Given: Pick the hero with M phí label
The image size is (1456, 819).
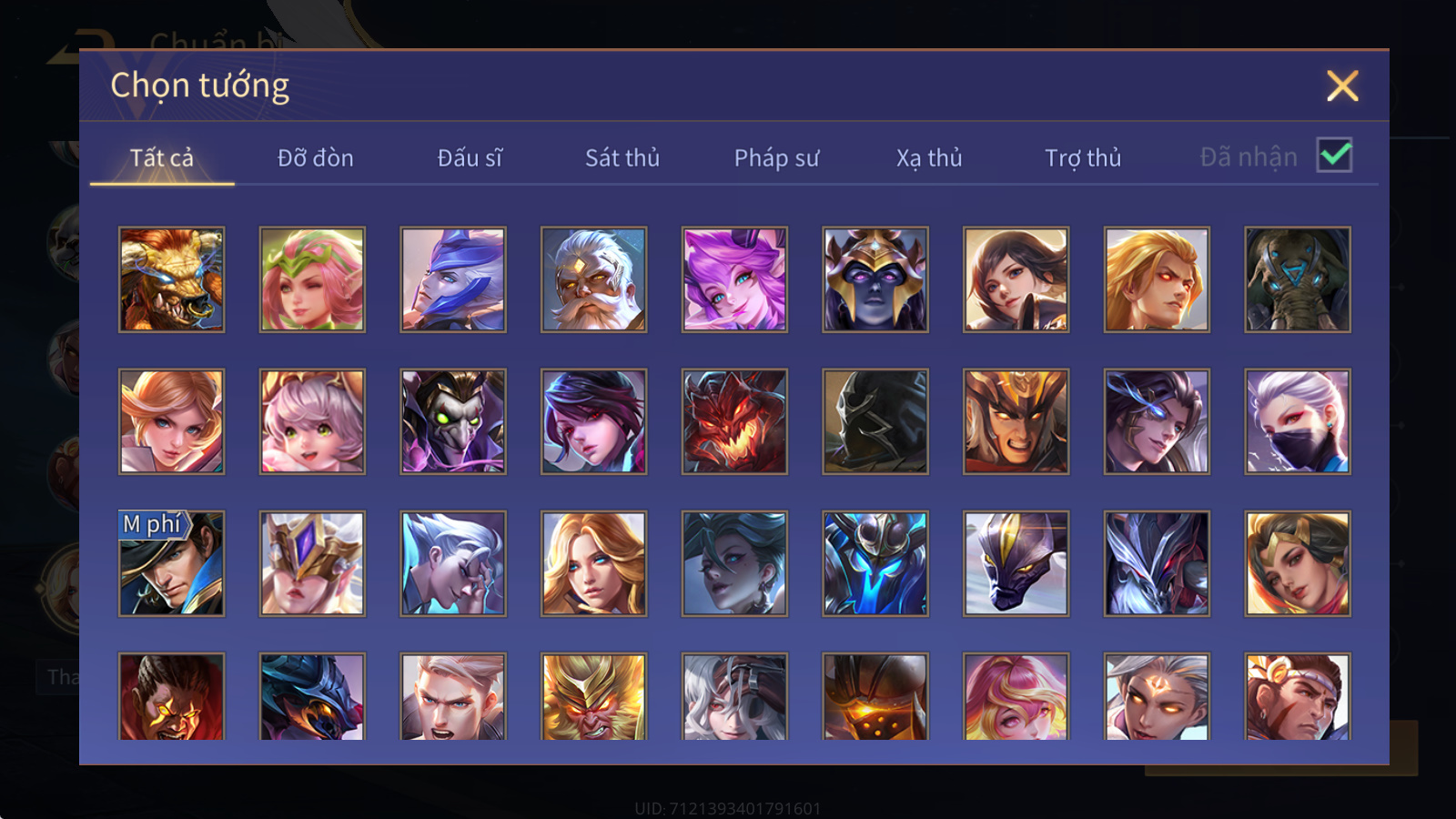Looking at the screenshot, I should tap(171, 563).
